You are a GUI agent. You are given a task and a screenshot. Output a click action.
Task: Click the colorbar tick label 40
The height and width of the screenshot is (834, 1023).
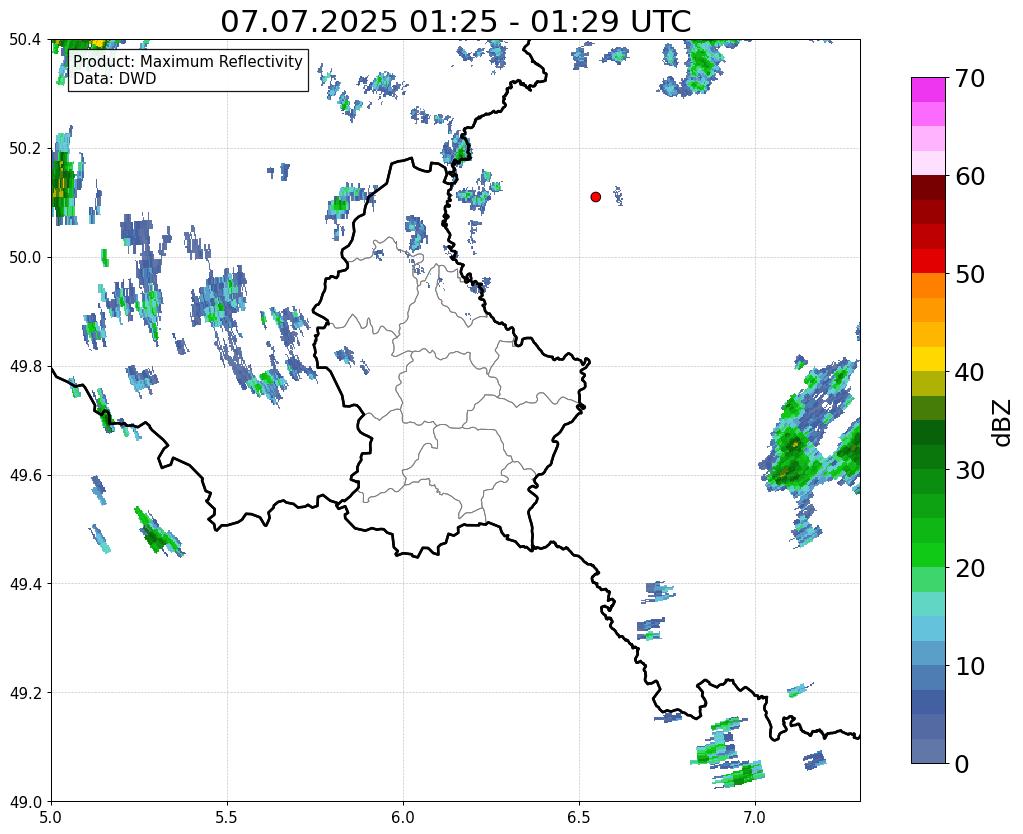pos(968,372)
